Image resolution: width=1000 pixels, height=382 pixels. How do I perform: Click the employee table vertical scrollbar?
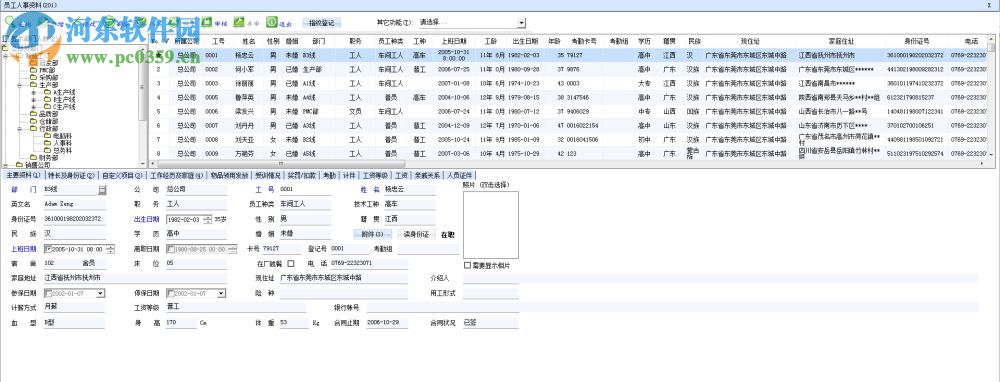[990, 97]
